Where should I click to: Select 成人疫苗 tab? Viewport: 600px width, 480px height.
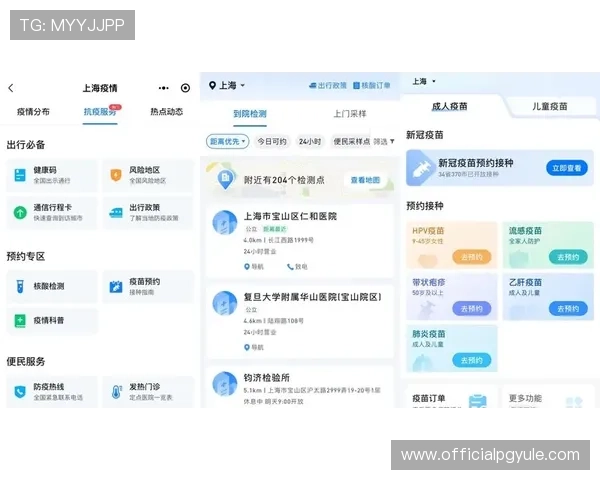[x=450, y=106]
